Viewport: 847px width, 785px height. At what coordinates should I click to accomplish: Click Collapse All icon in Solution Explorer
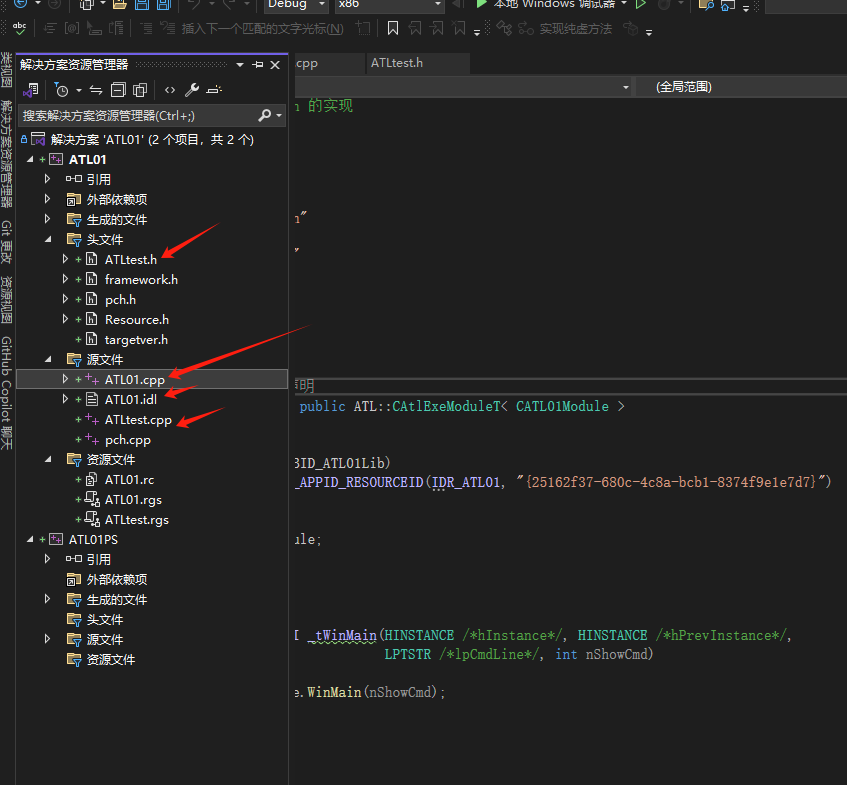coord(118,90)
